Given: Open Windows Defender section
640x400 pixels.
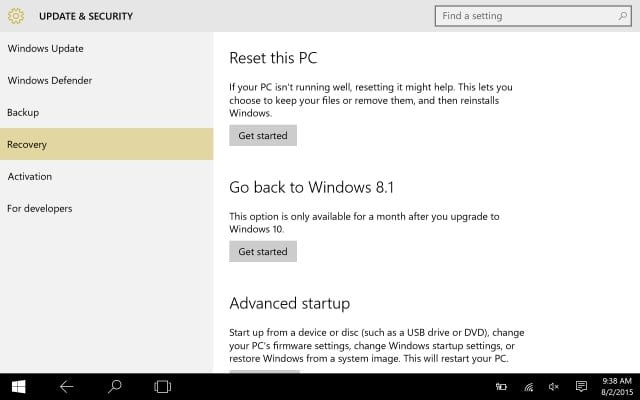Looking at the screenshot, I should pyautogui.click(x=107, y=80).
